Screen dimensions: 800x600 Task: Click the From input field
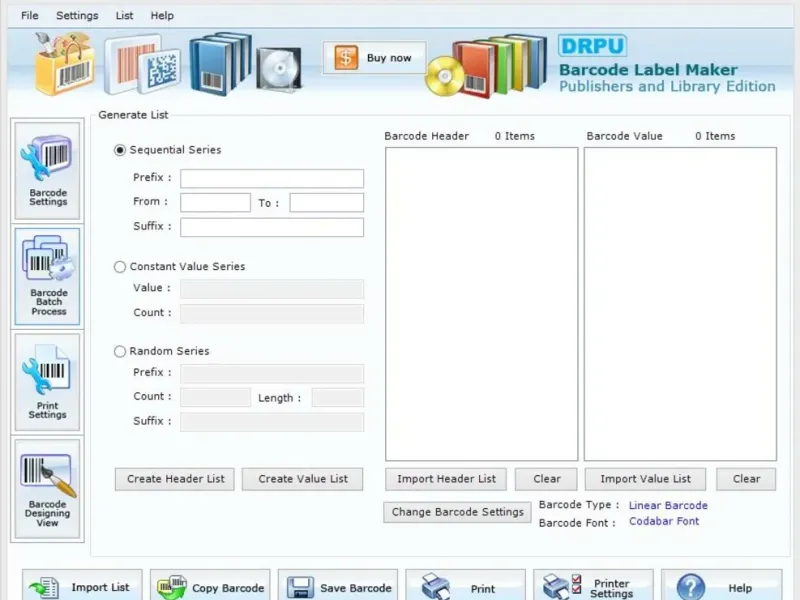[x=215, y=203]
